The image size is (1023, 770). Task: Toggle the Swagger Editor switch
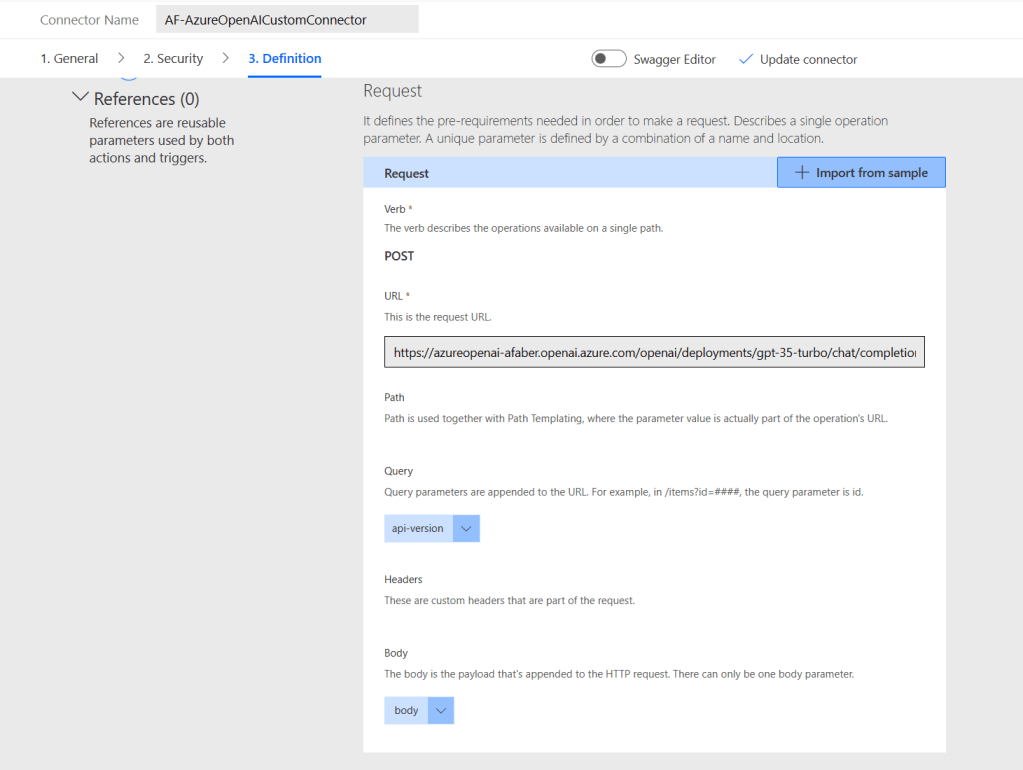pos(609,59)
